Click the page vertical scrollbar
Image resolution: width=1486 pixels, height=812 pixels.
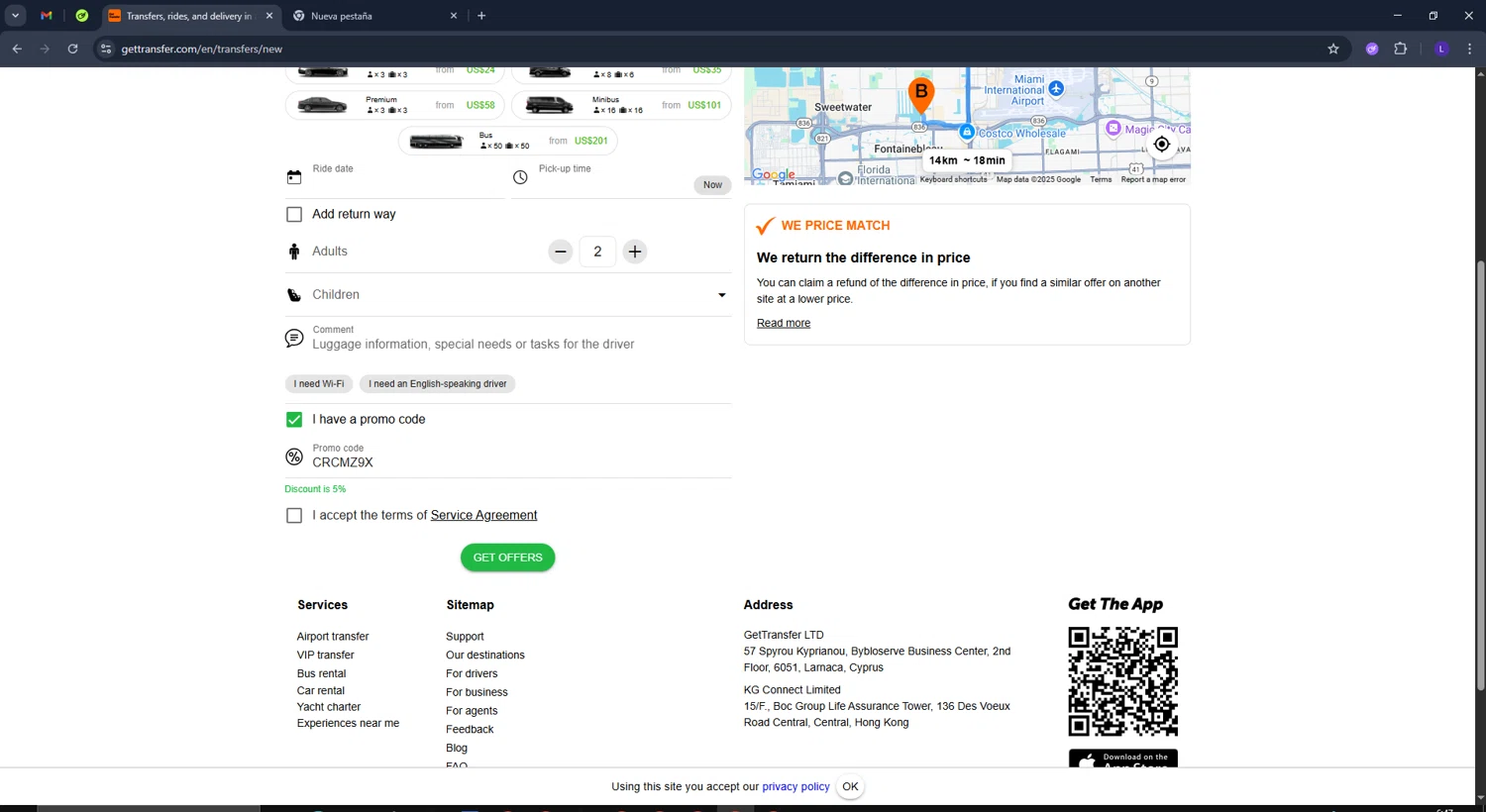coord(1480,475)
